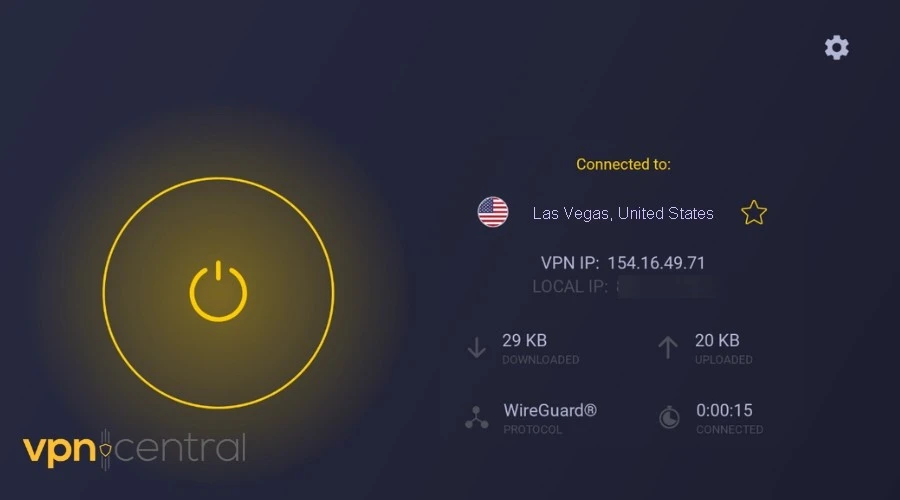Screen dimensions: 900x500
Task: Click the PROTOCOL label under WireGuard
Action: tap(532, 429)
